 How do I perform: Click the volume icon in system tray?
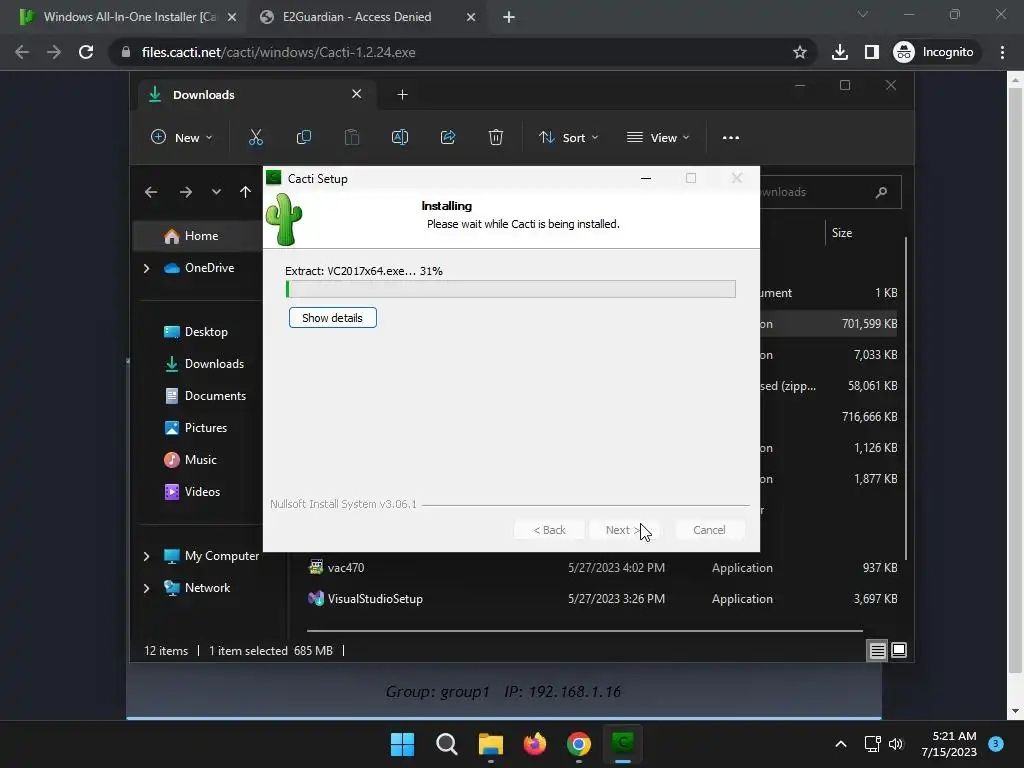click(896, 744)
